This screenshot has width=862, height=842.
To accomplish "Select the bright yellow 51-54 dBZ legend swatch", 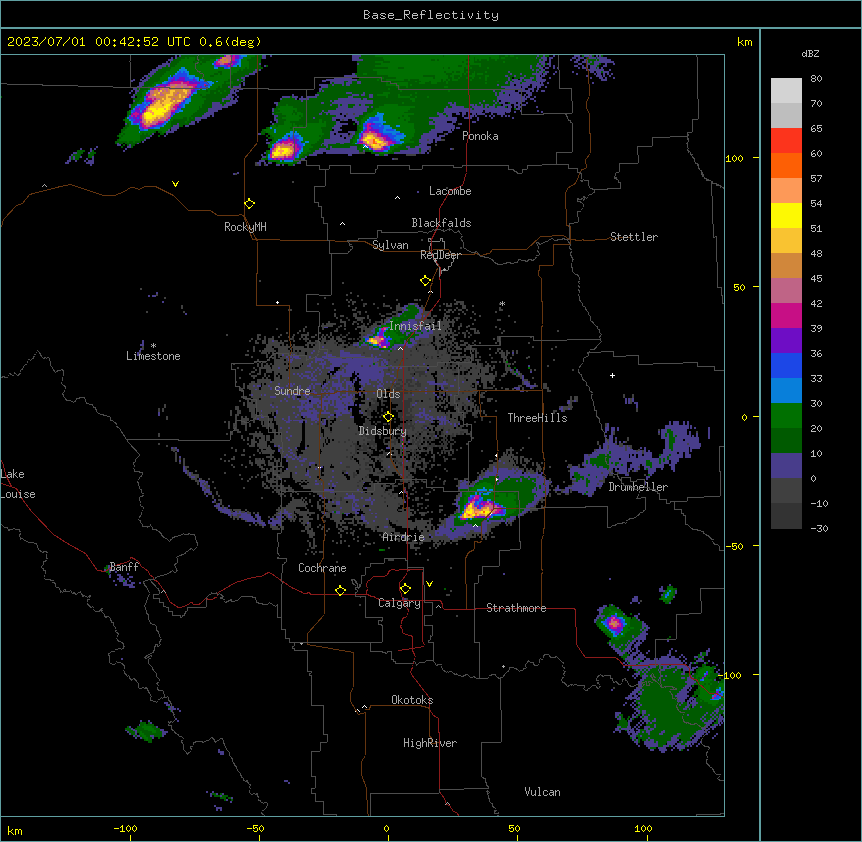I will pos(786,215).
